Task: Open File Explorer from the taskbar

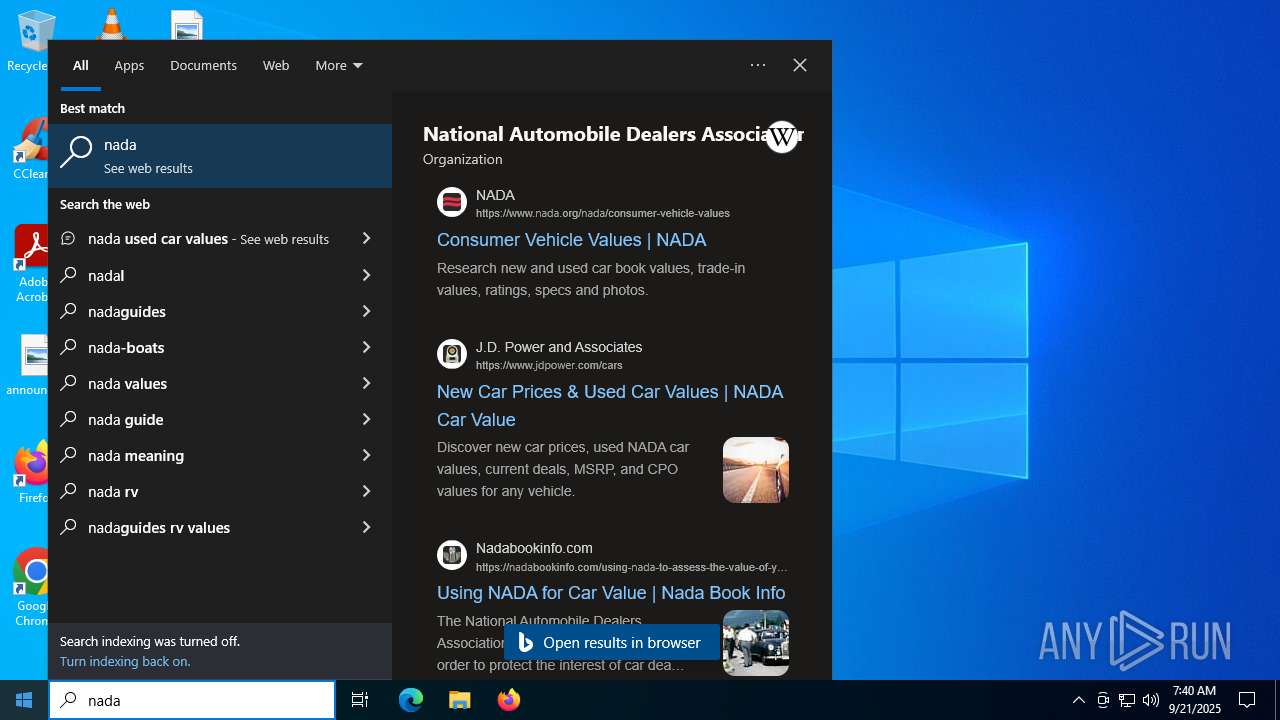Action: (460, 700)
